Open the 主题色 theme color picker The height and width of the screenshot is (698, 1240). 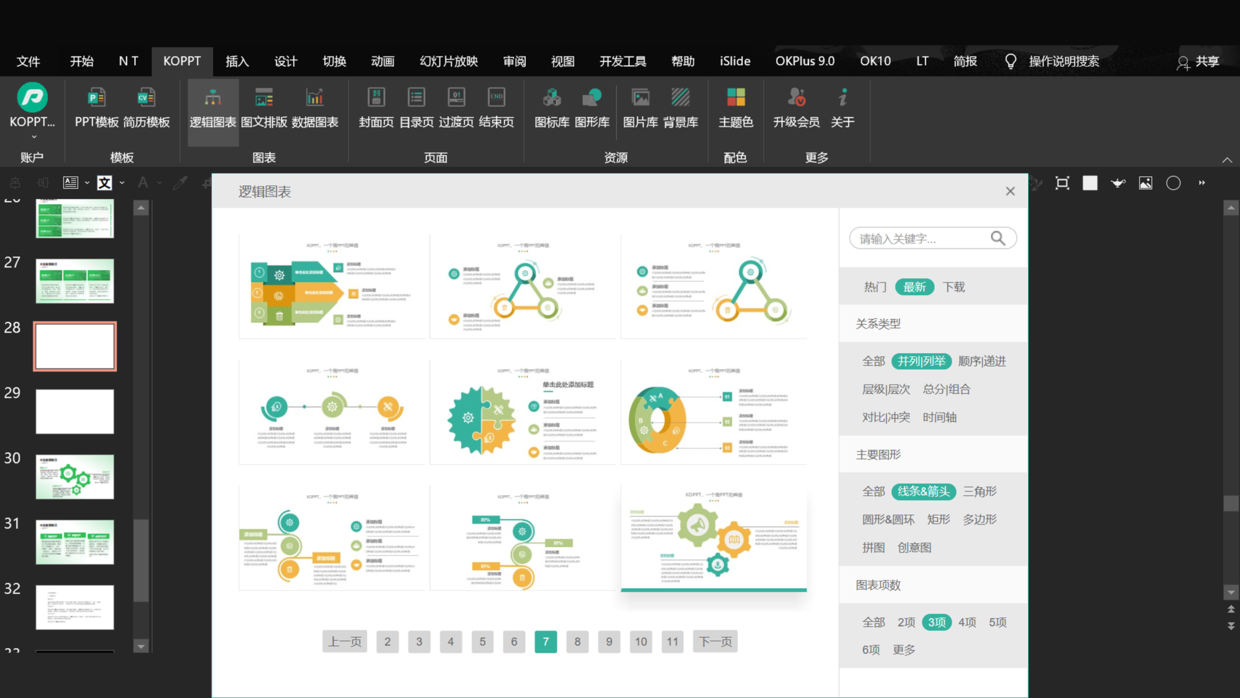735,107
